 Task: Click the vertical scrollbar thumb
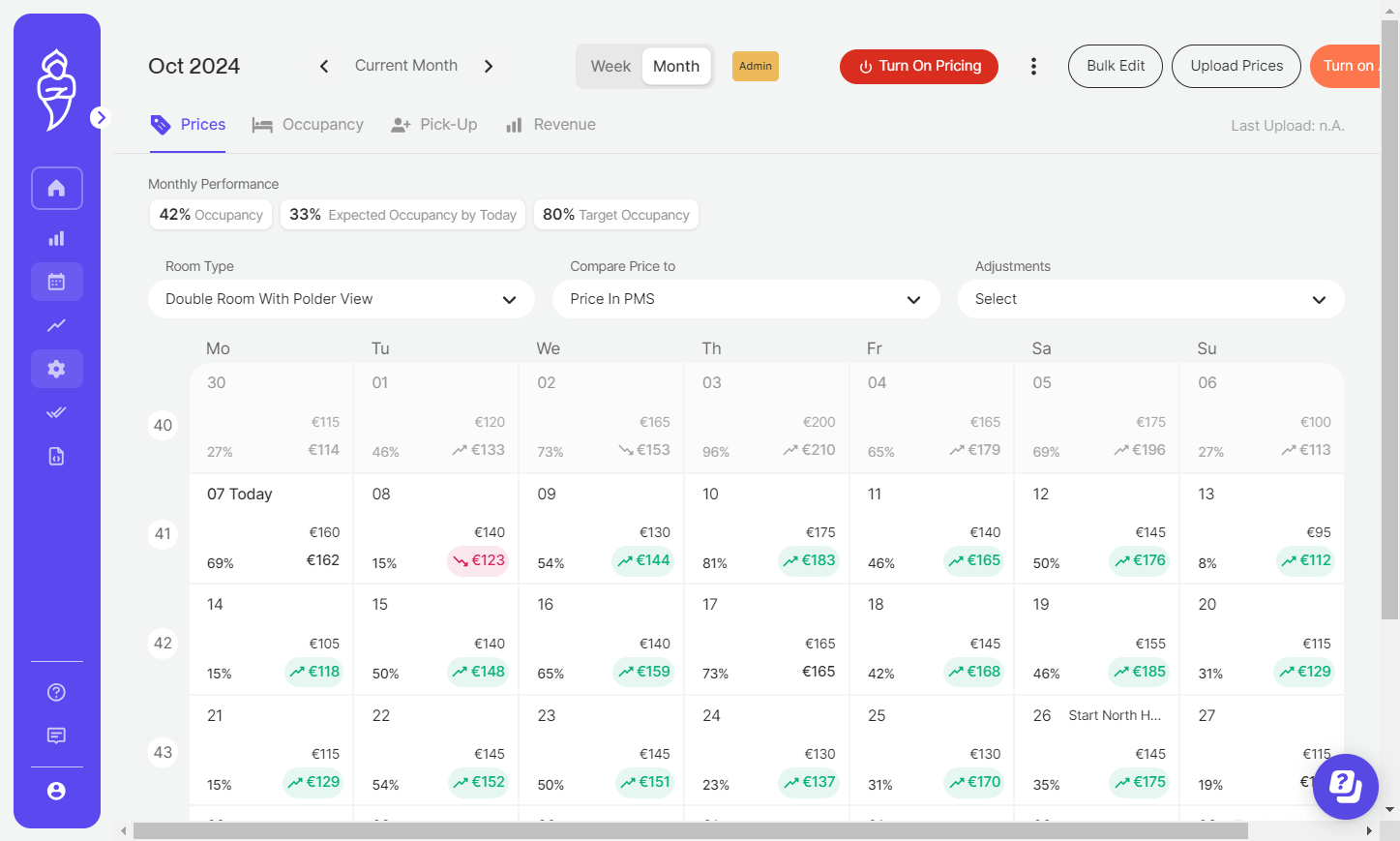(1389, 319)
